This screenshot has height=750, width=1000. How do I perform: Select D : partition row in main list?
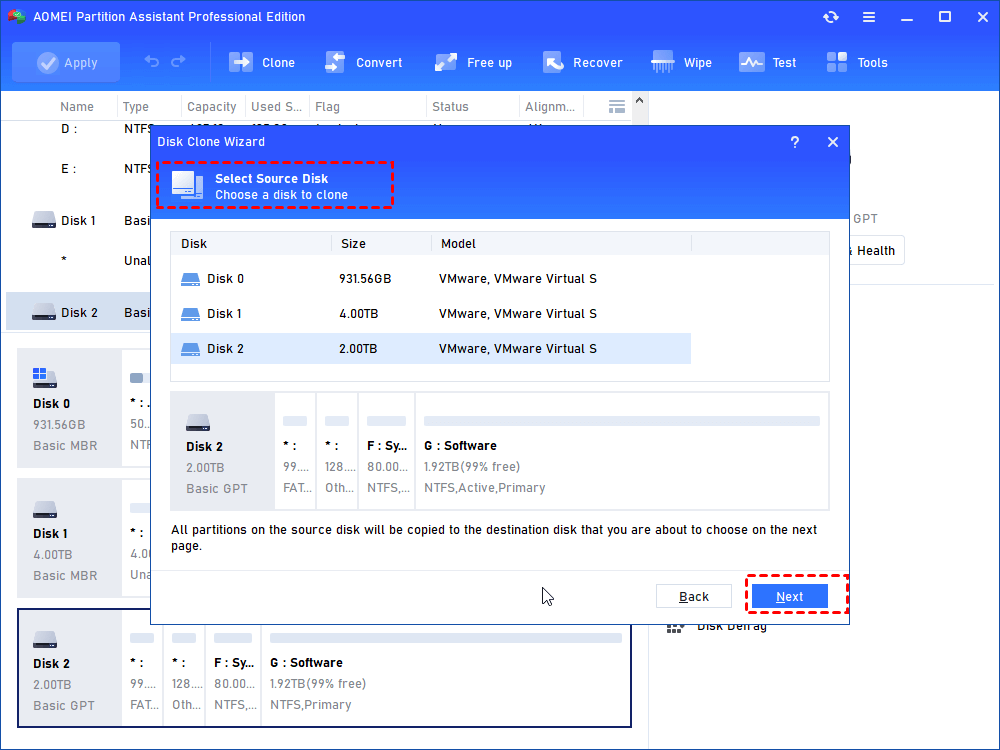click(x=78, y=129)
